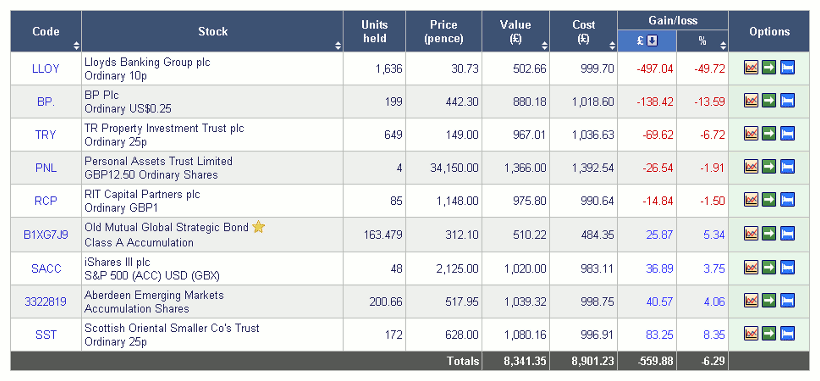Open the LLOY stock code link
820x381 pixels.
46,68
